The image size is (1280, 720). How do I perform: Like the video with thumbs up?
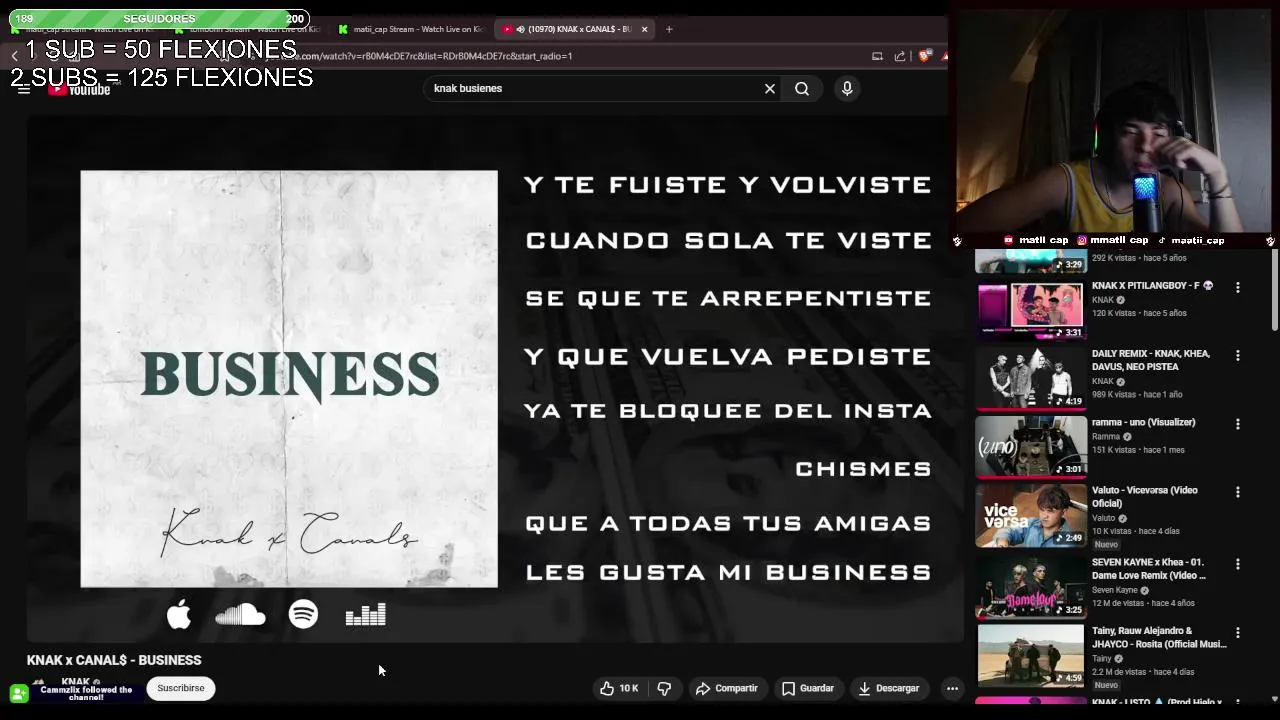(x=607, y=688)
